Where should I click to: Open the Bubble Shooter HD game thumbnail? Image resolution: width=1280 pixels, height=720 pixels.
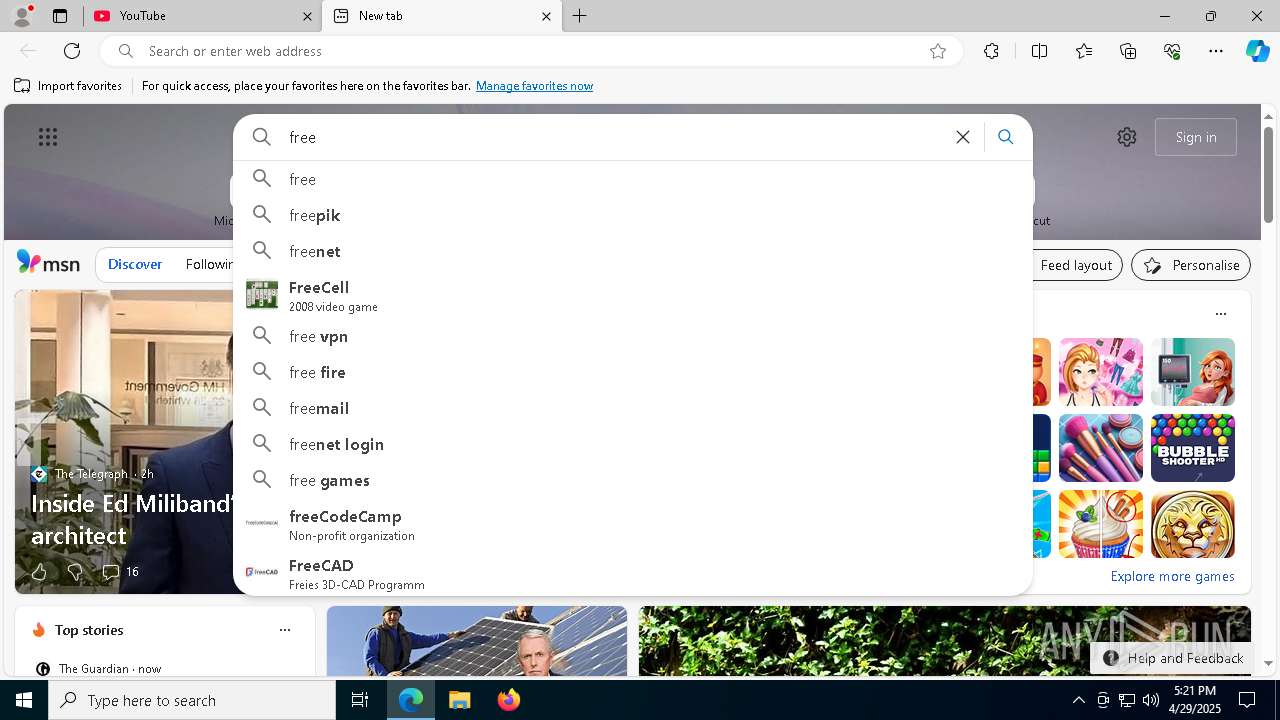point(1193,448)
